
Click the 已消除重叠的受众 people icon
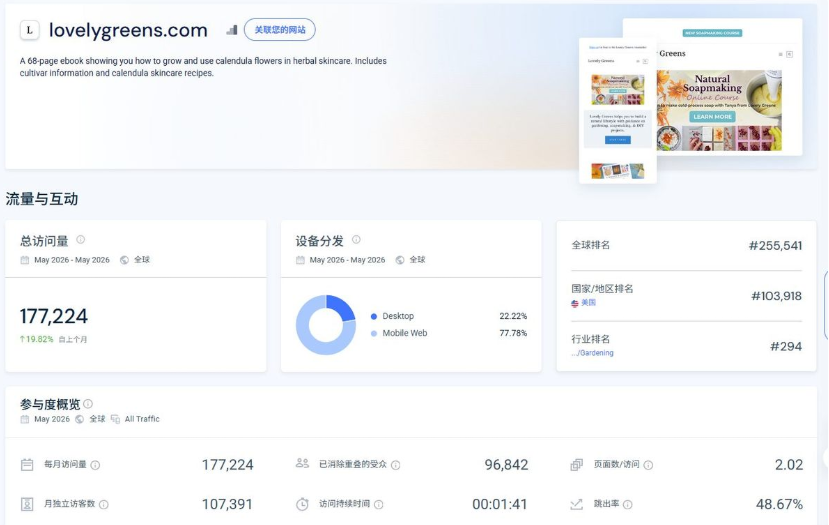tap(302, 463)
